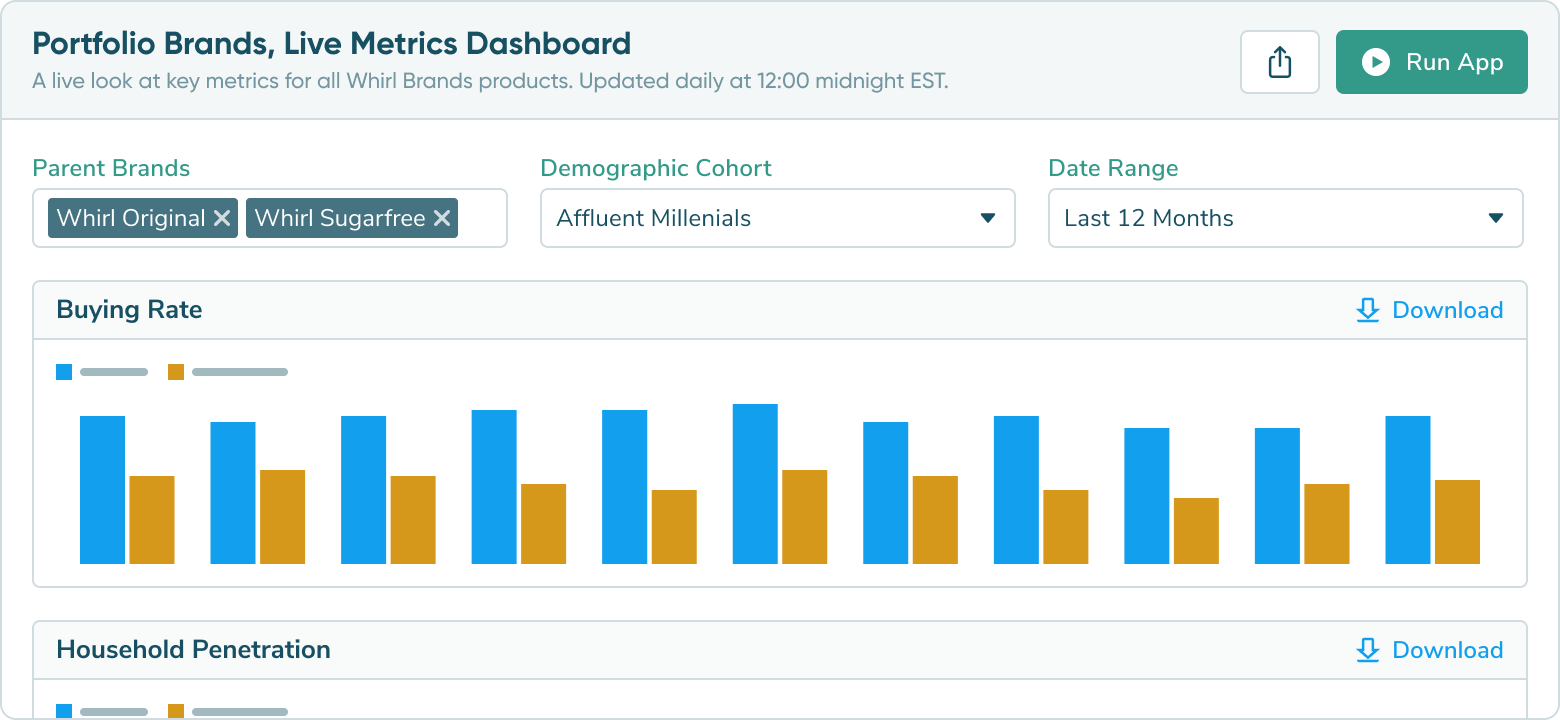1560x720 pixels.
Task: Click the blue legend square in Buying Rate chart
Action: coord(63,371)
